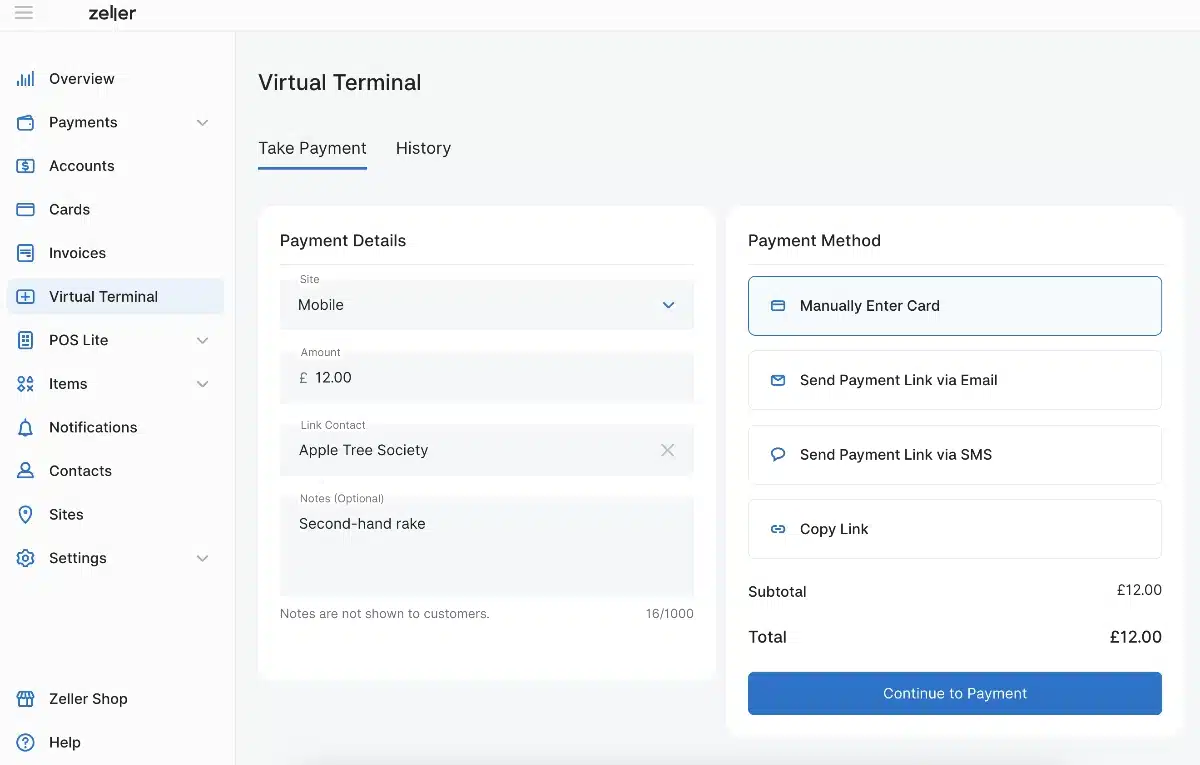
Task: Click the Settings gear icon
Action: coord(26,558)
